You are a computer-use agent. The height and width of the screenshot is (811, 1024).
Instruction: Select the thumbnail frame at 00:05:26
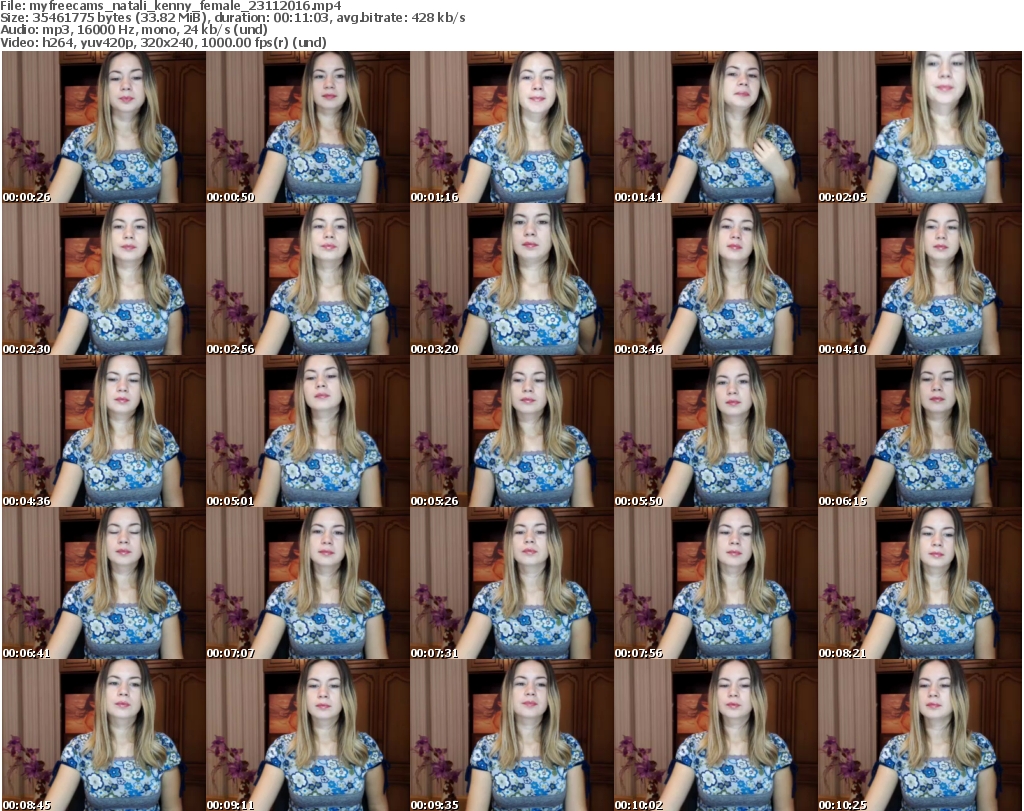tap(512, 431)
